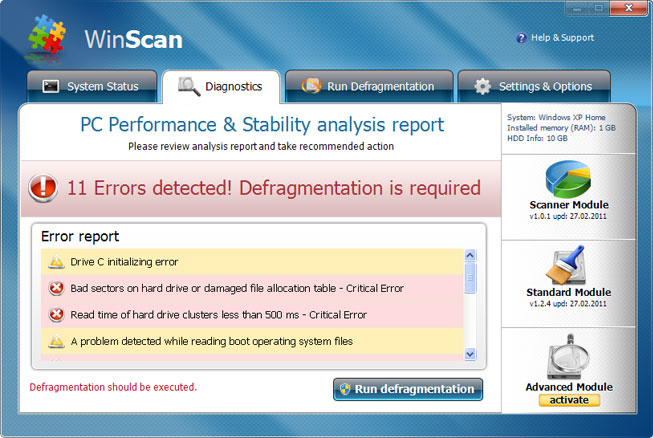Select 'Read time of hard drive clusters' row
This screenshot has height=438, width=653.
coord(252,315)
